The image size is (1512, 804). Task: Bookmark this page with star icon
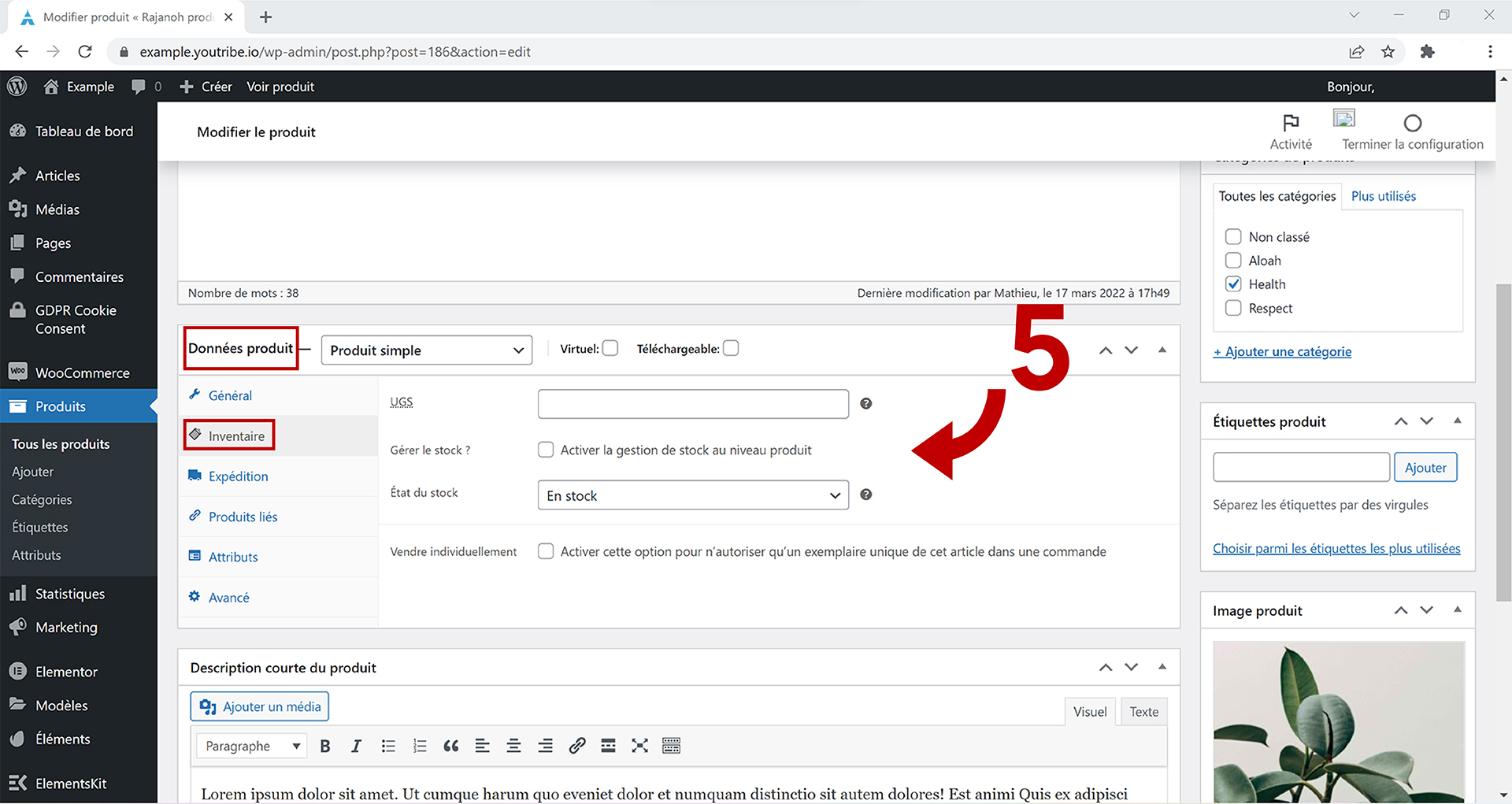pos(1388,52)
